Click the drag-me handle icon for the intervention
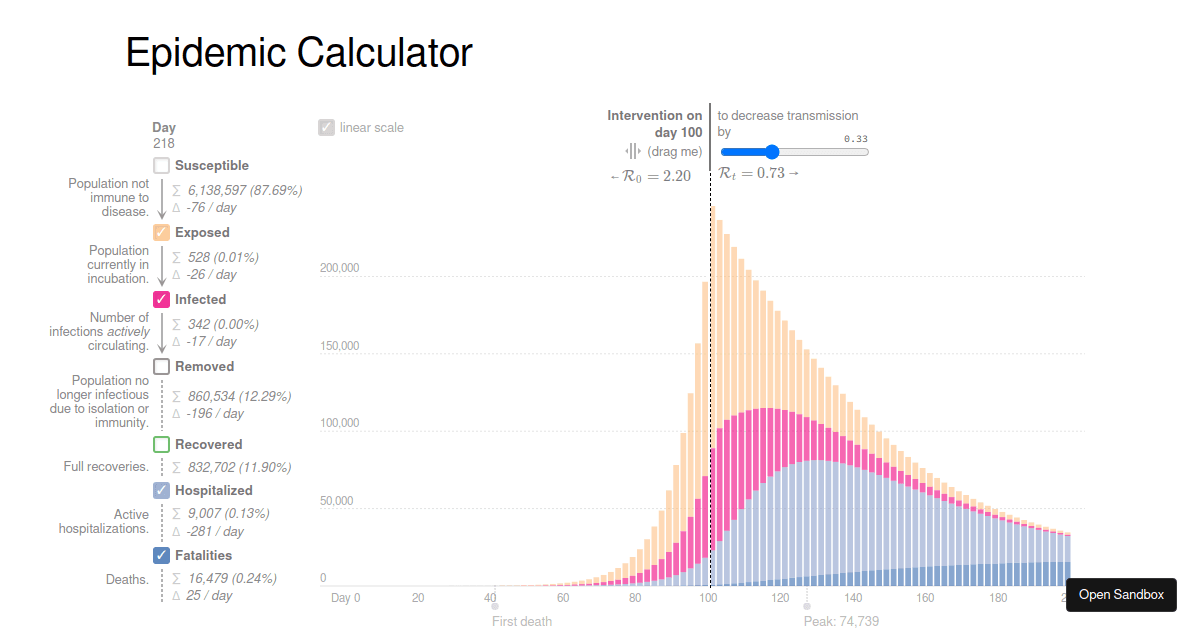Viewport: 1200px width, 630px height. (x=633, y=152)
